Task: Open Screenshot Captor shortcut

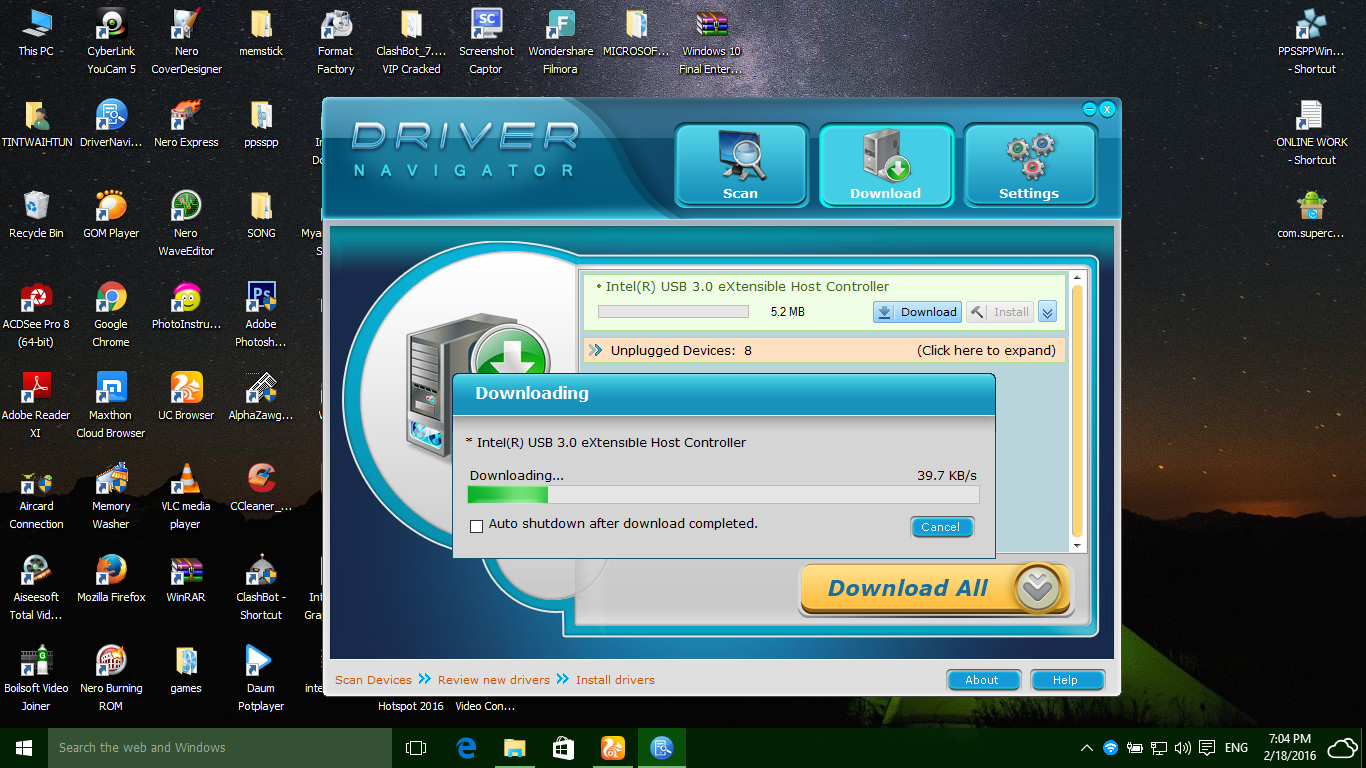Action: pyautogui.click(x=486, y=41)
